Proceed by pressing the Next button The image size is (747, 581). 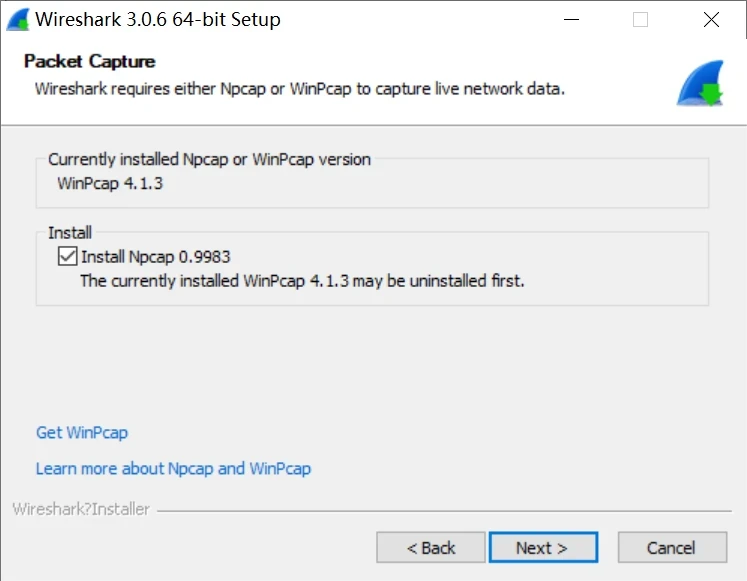pyautogui.click(x=542, y=547)
